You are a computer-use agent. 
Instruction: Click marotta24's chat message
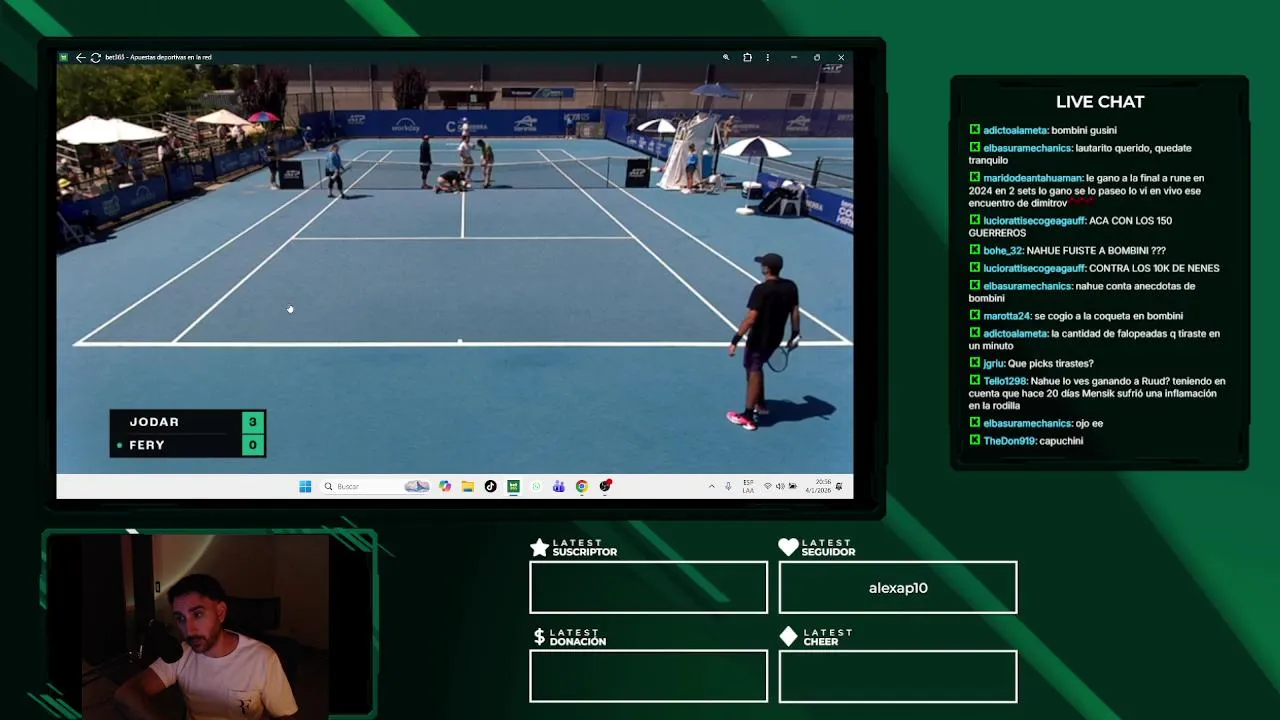coord(1076,316)
